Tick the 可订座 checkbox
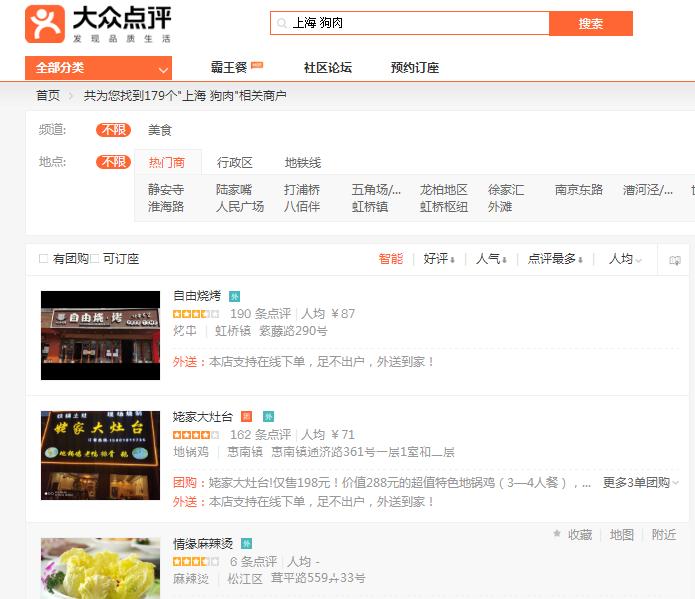Viewport: 695px width, 599px height. pyautogui.click(x=94, y=258)
